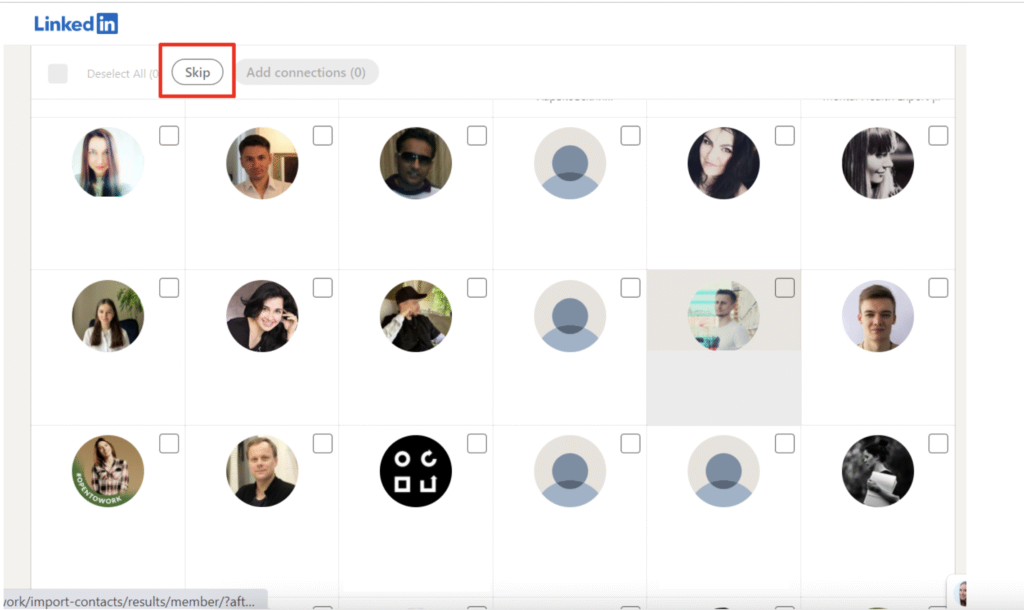Tick the checkbox for the man wearing sunglasses

477,135
